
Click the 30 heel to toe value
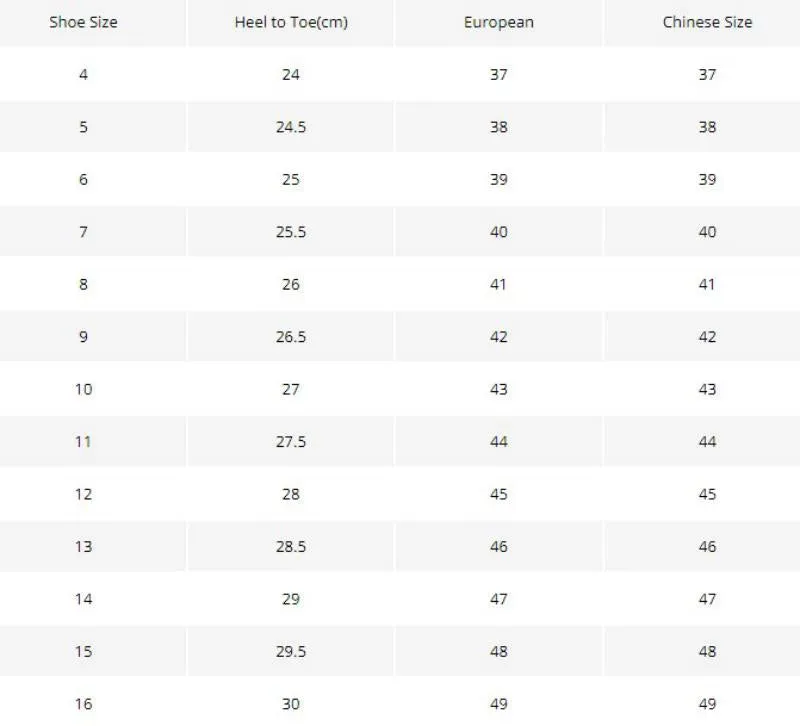click(x=291, y=705)
